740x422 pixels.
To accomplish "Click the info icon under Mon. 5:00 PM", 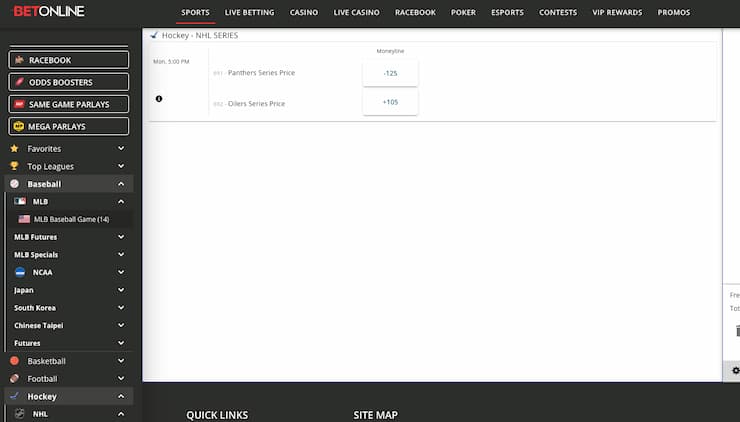I will [x=159, y=99].
